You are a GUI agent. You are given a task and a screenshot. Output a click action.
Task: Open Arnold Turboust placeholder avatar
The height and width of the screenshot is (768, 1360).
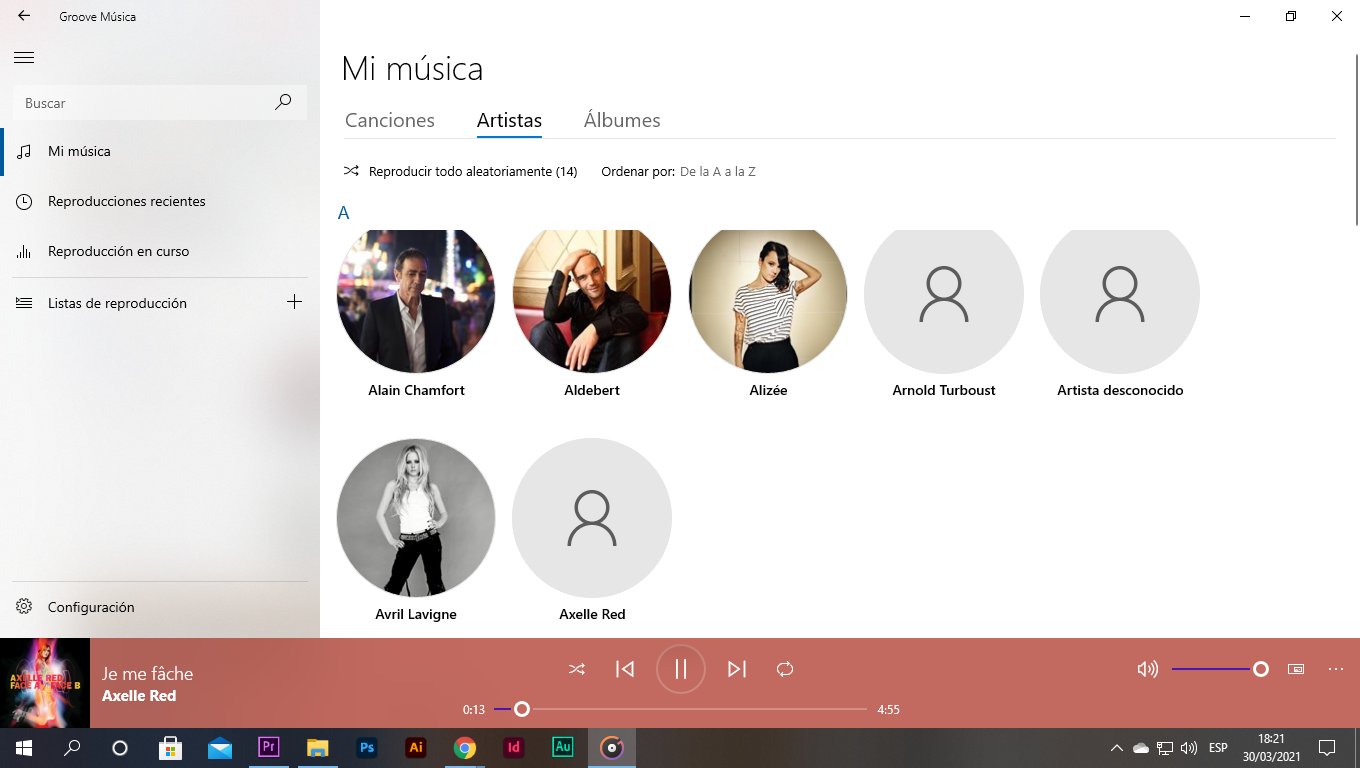click(x=944, y=300)
